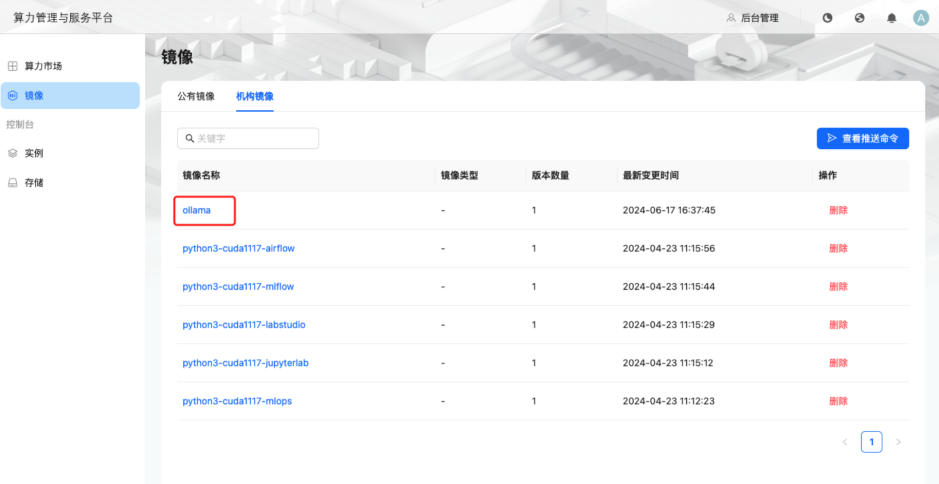Open the user avatar menu
Screen dimensions: 939x484
[x=921, y=18]
